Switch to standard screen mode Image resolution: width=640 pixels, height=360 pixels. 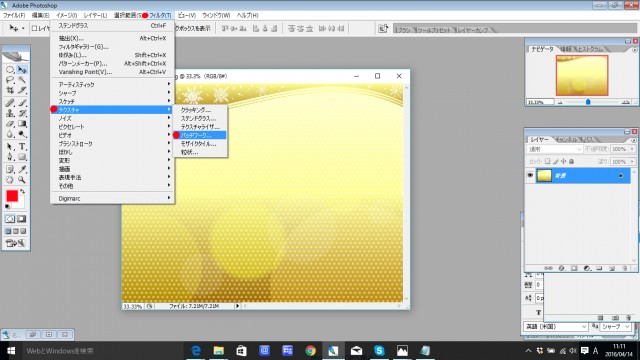point(8,231)
